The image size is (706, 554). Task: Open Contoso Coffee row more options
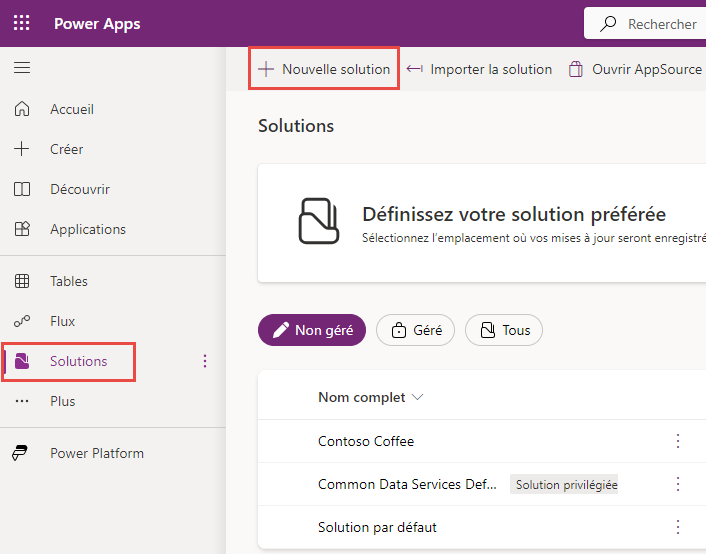point(678,441)
